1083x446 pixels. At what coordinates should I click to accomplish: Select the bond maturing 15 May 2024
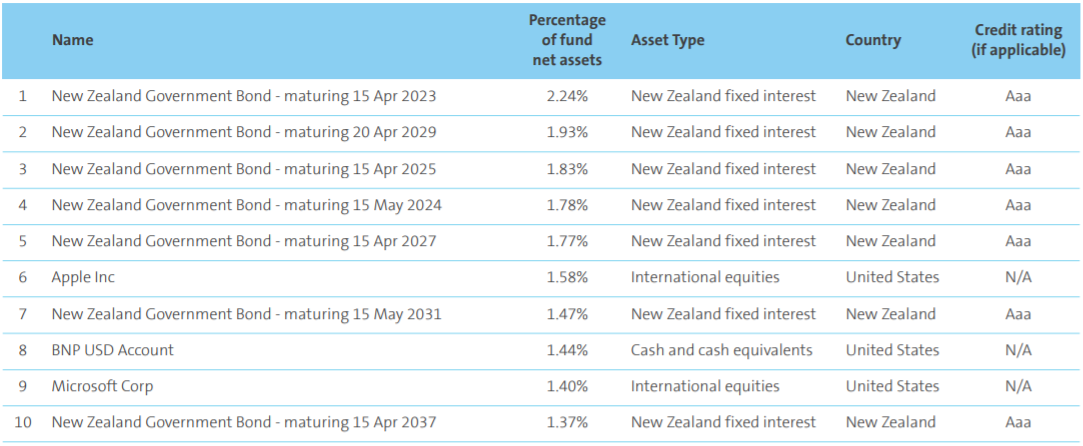pos(246,205)
